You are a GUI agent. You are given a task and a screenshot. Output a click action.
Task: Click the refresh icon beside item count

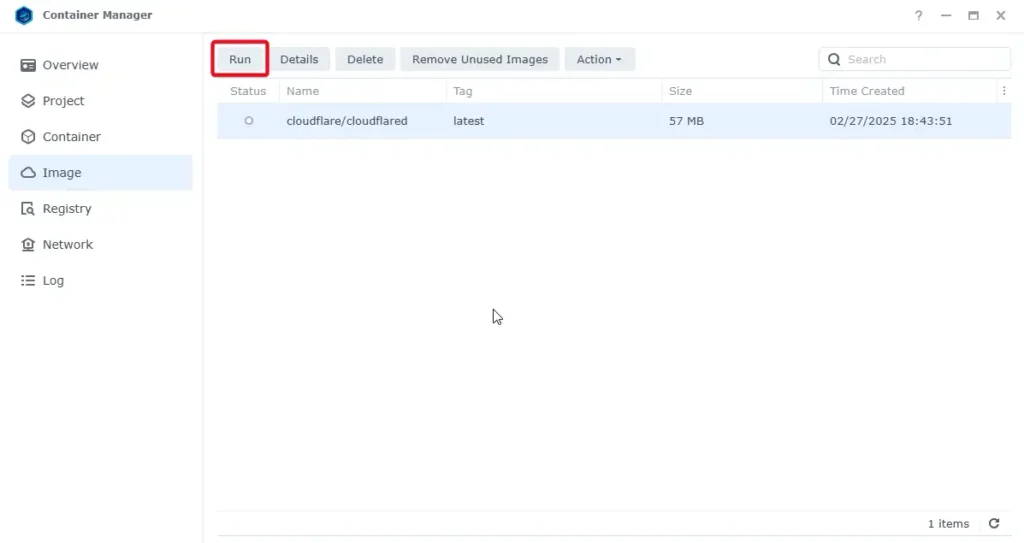point(993,524)
